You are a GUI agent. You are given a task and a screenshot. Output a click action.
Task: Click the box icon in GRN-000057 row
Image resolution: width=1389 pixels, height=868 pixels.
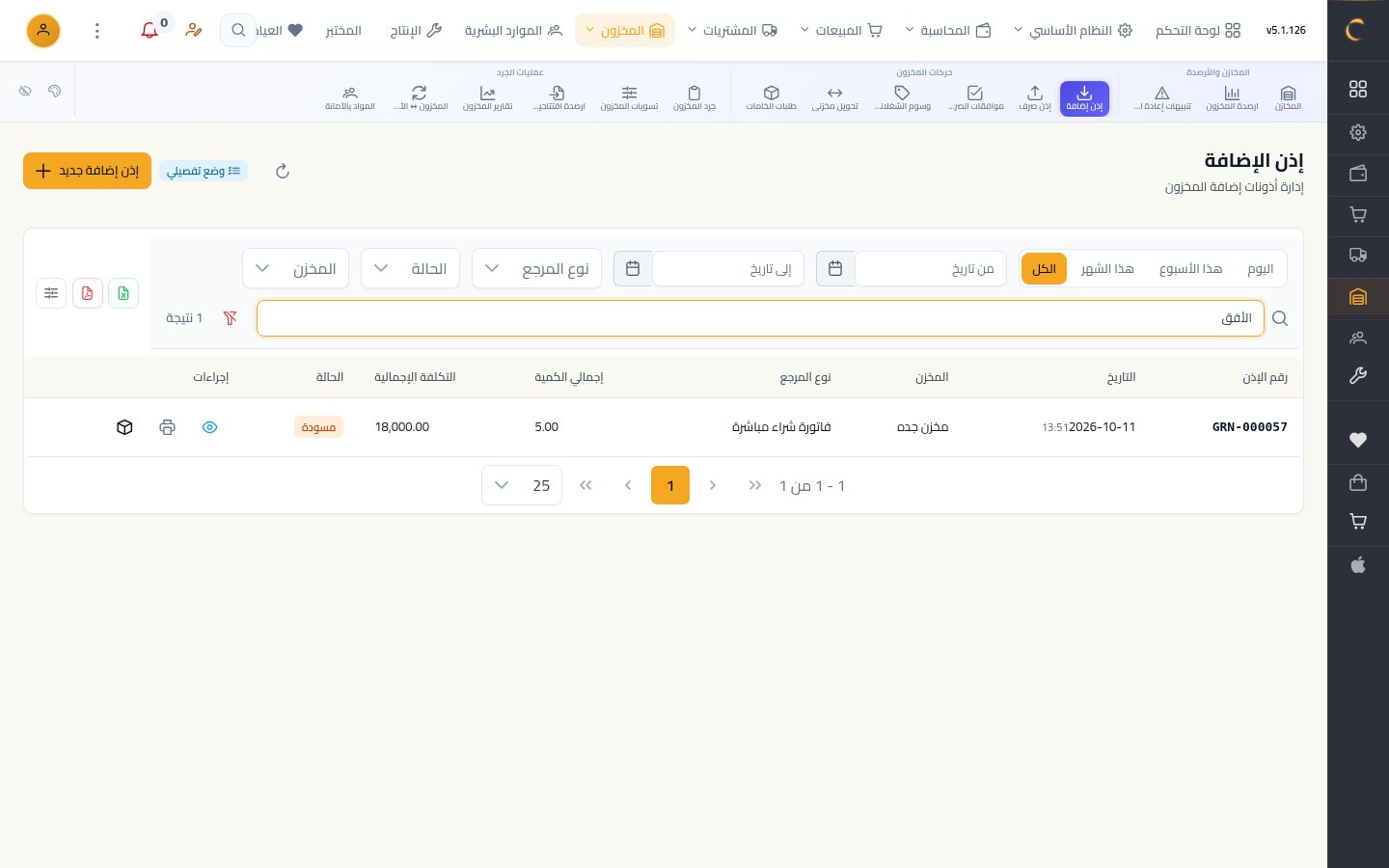(124, 427)
